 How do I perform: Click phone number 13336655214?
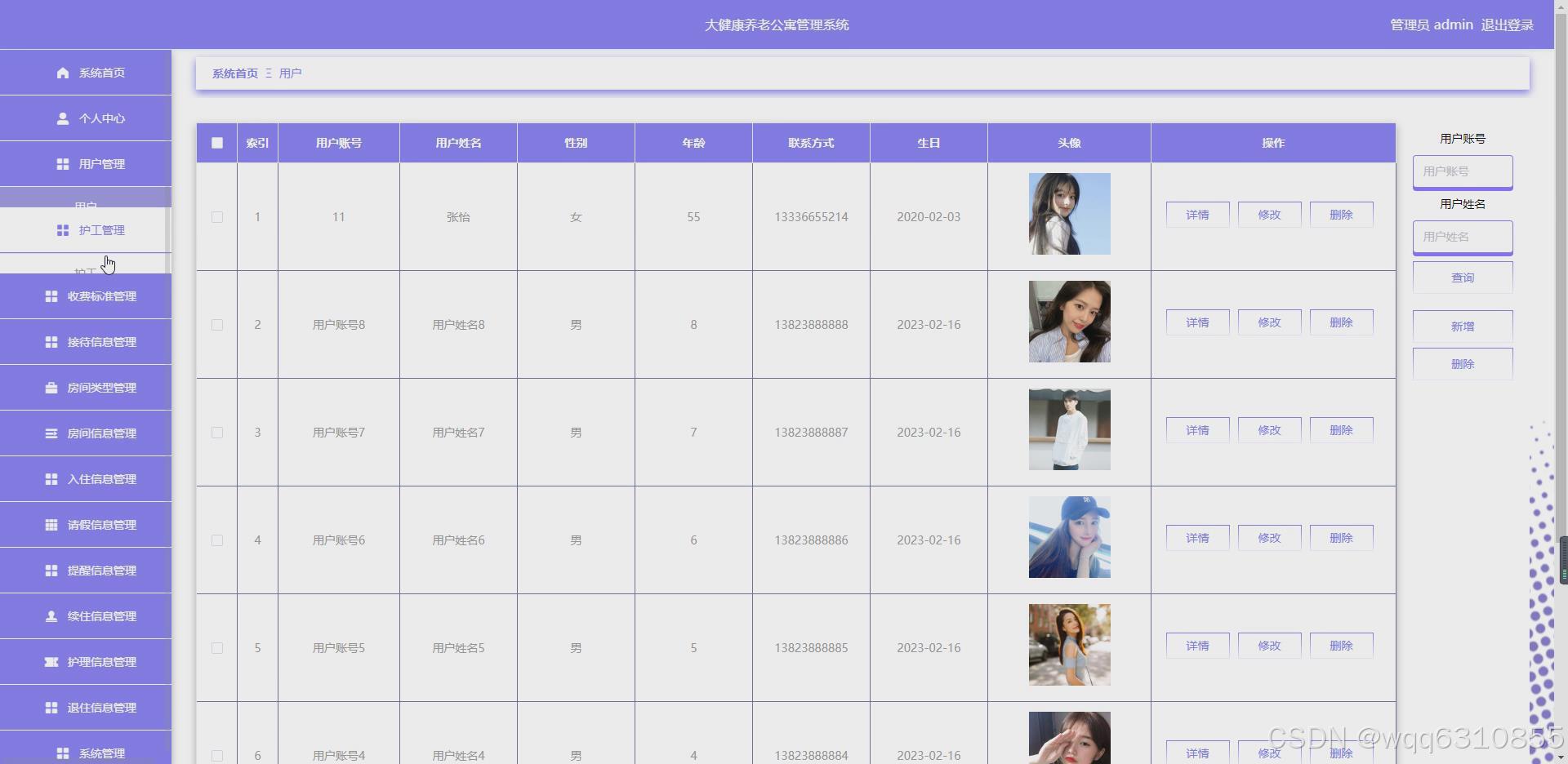[811, 217]
